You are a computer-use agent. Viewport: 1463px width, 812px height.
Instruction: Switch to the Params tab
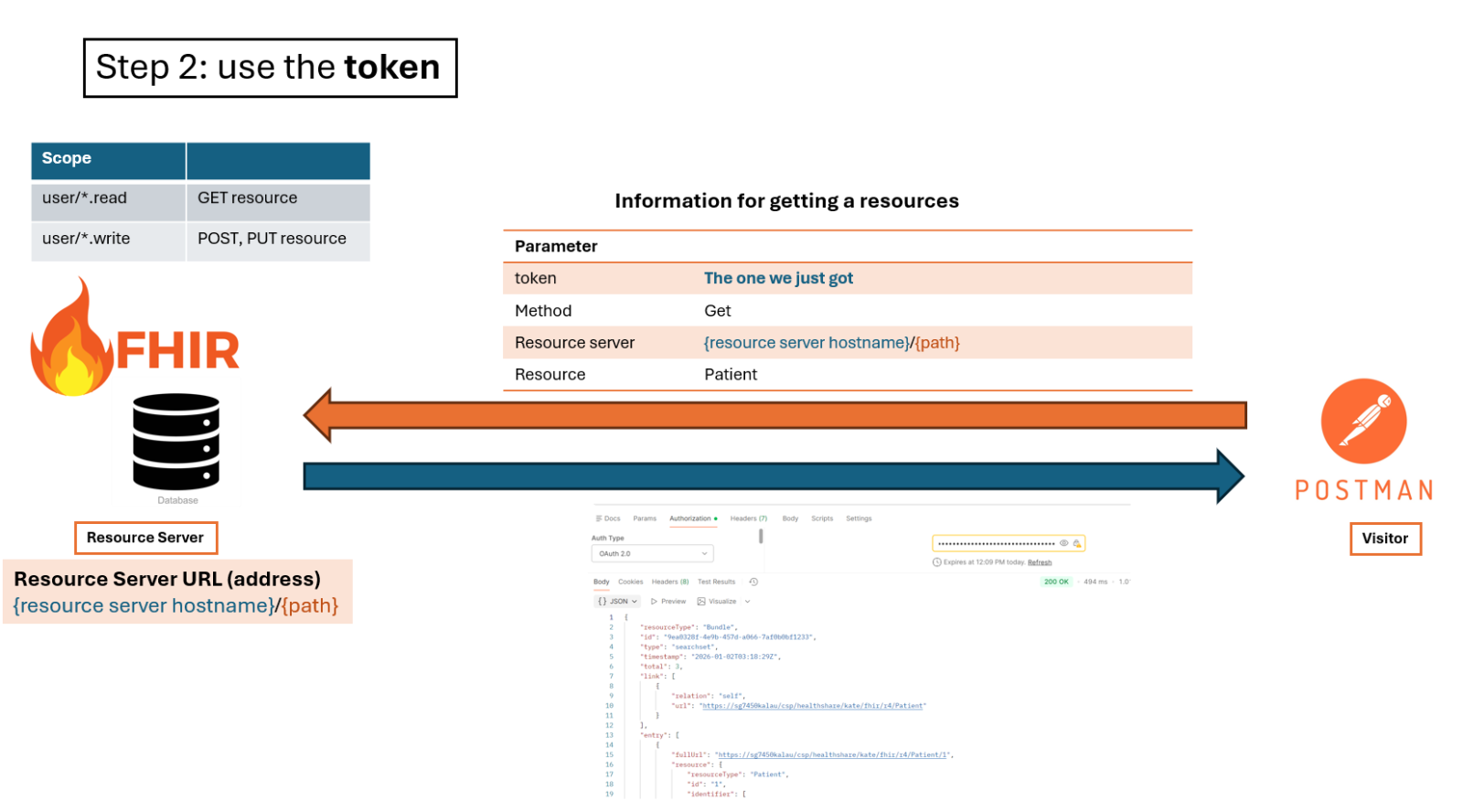(x=645, y=518)
